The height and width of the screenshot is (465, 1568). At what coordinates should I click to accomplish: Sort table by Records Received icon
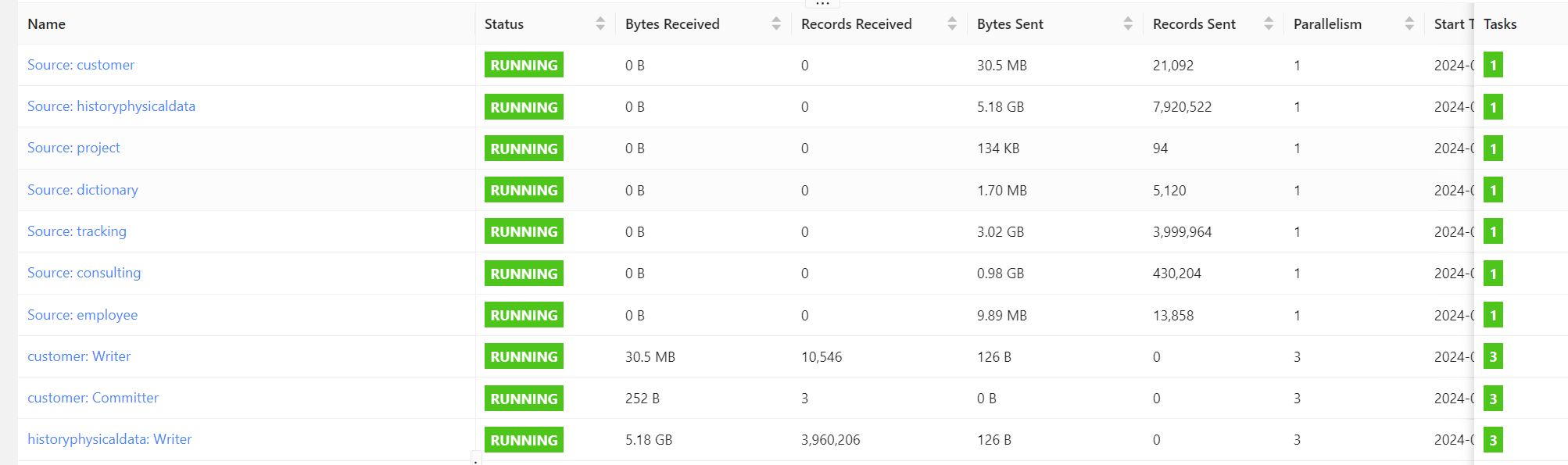952,24
